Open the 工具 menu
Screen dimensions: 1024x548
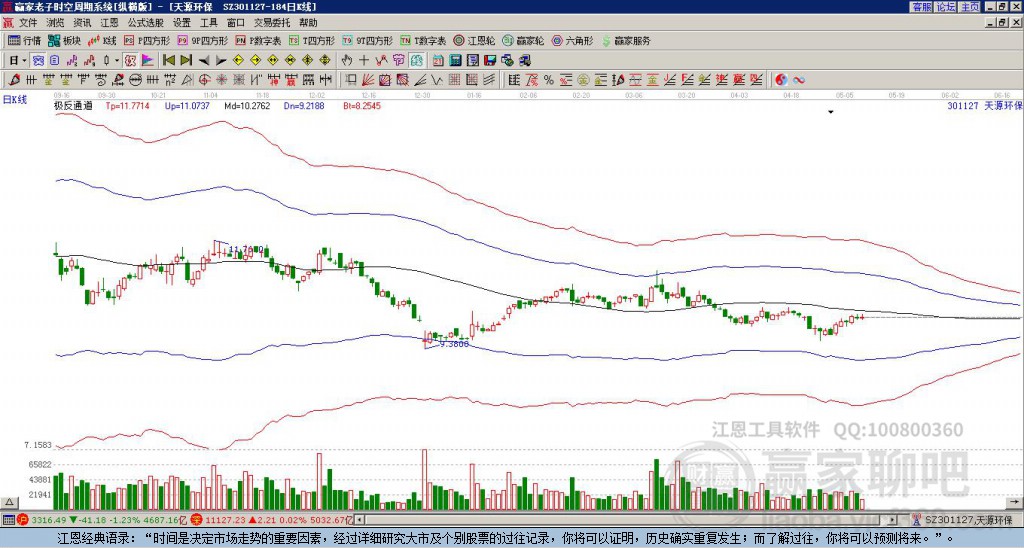208,23
